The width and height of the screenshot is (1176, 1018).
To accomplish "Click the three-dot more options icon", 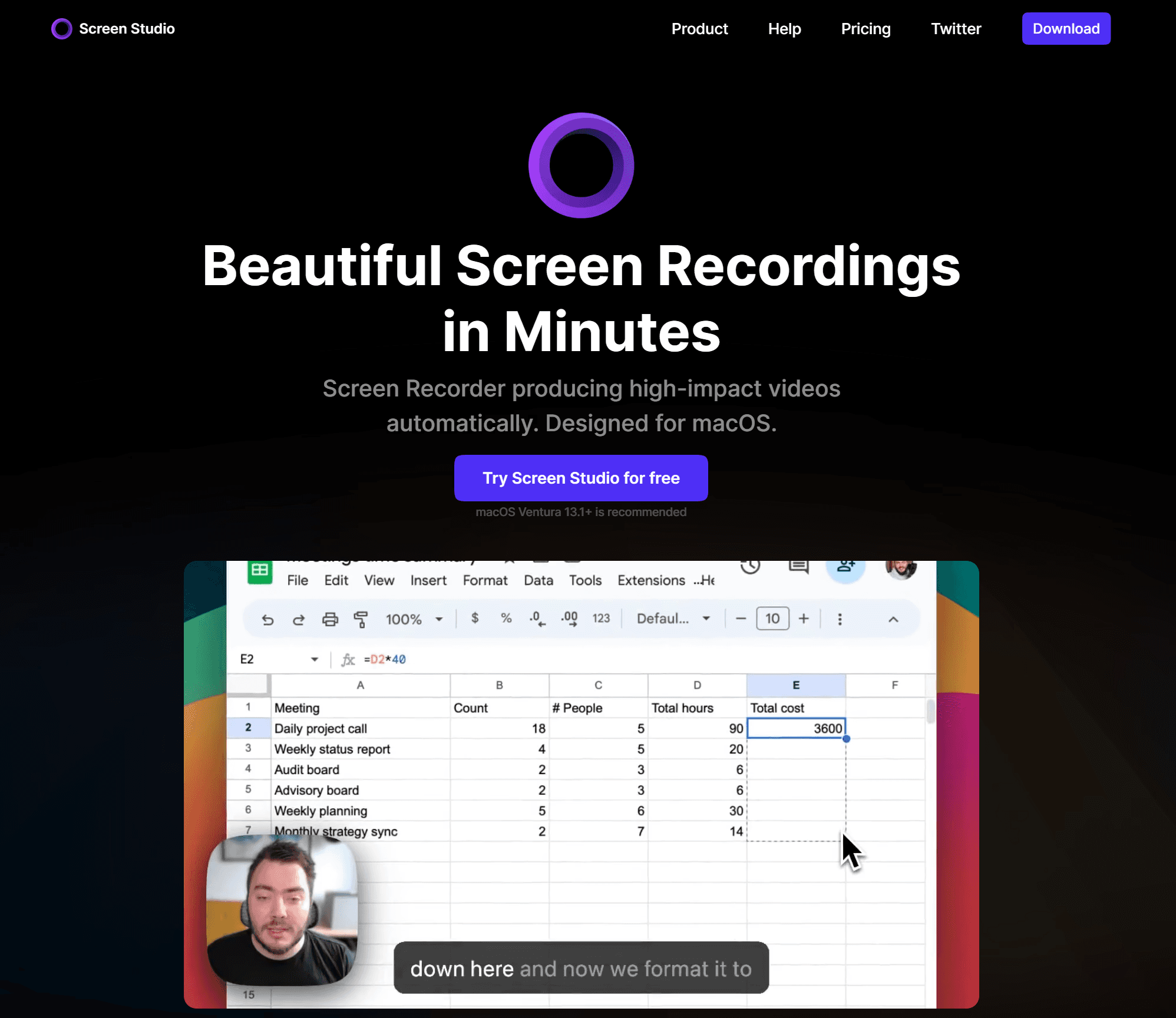I will [840, 619].
